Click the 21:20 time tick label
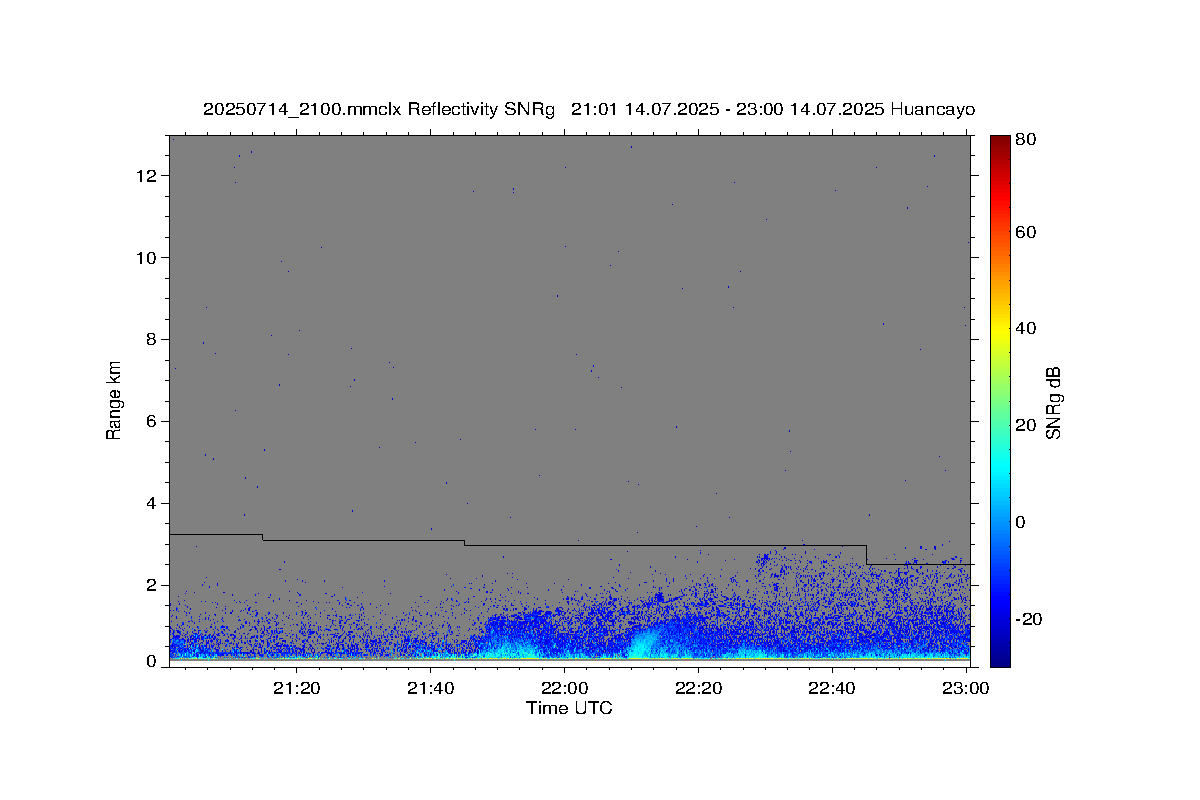 (x=296, y=688)
